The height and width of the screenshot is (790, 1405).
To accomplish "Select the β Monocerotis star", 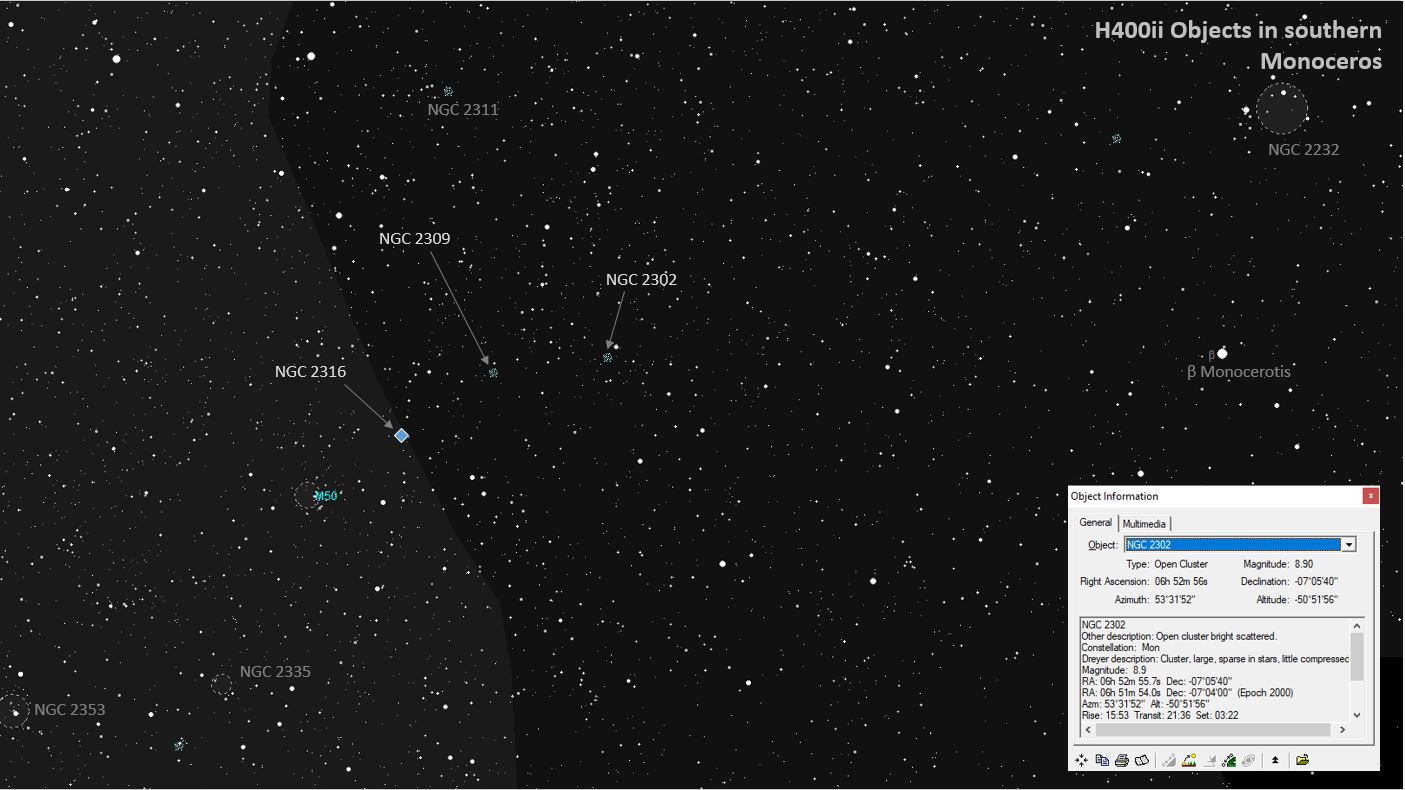I will click(x=1222, y=353).
